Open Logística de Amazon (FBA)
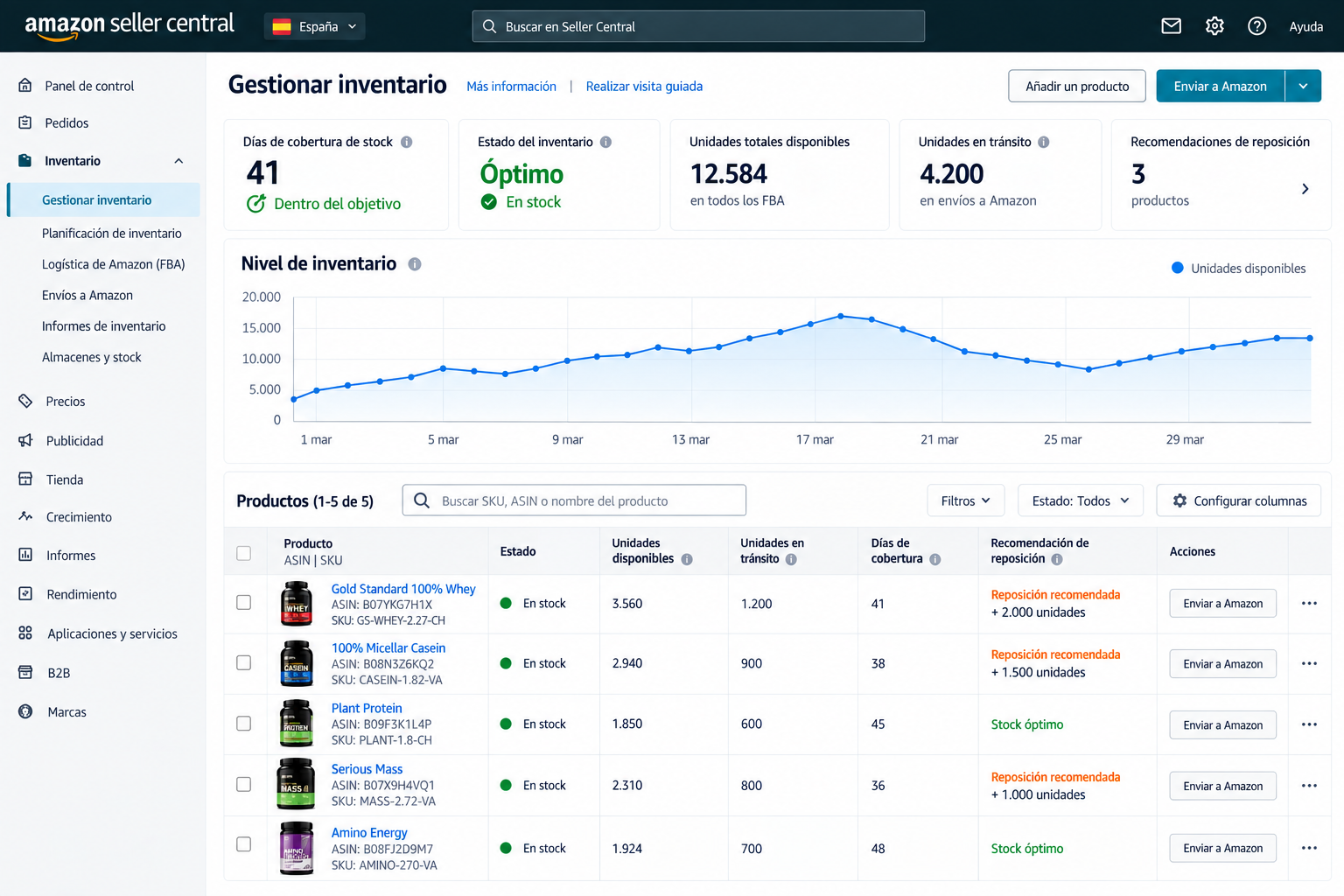Viewport: 1344px width, 896px height. tap(114, 264)
